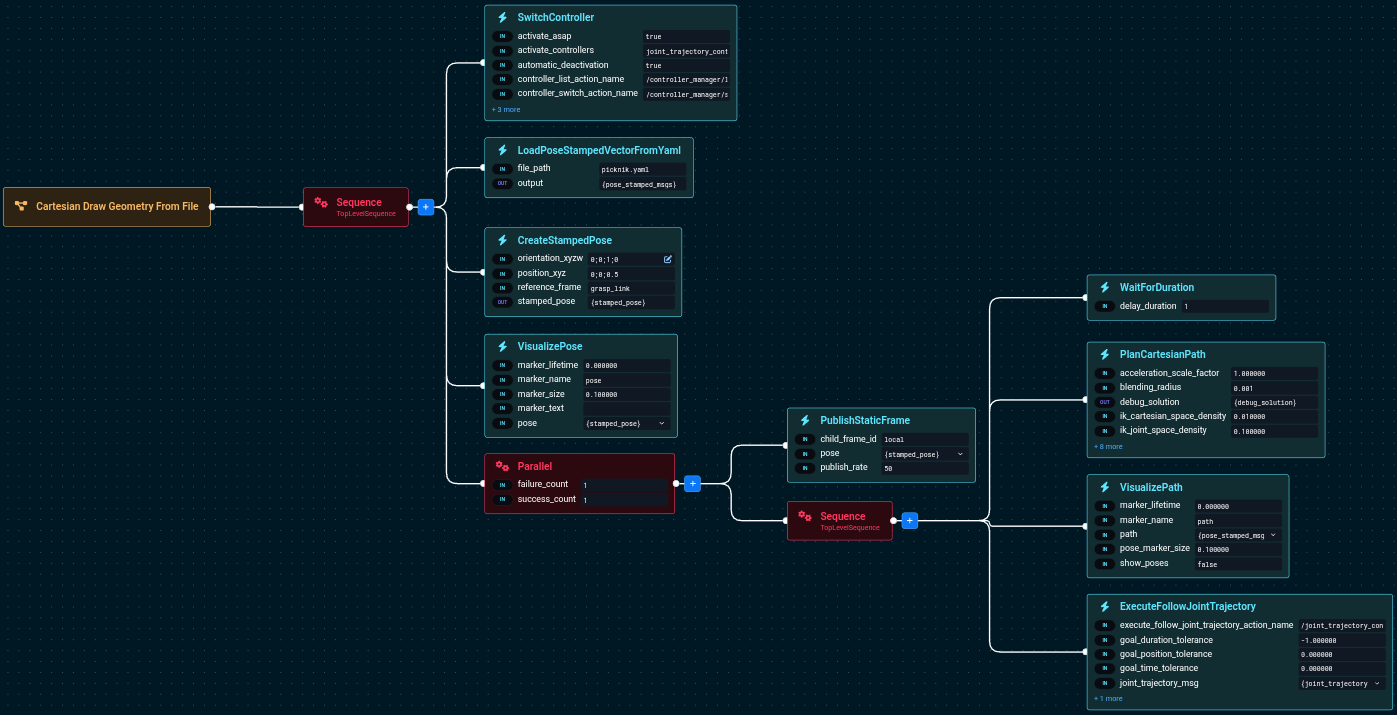The image size is (1397, 715).
Task: Edit the Parallel failure_count field
Action: pos(624,485)
